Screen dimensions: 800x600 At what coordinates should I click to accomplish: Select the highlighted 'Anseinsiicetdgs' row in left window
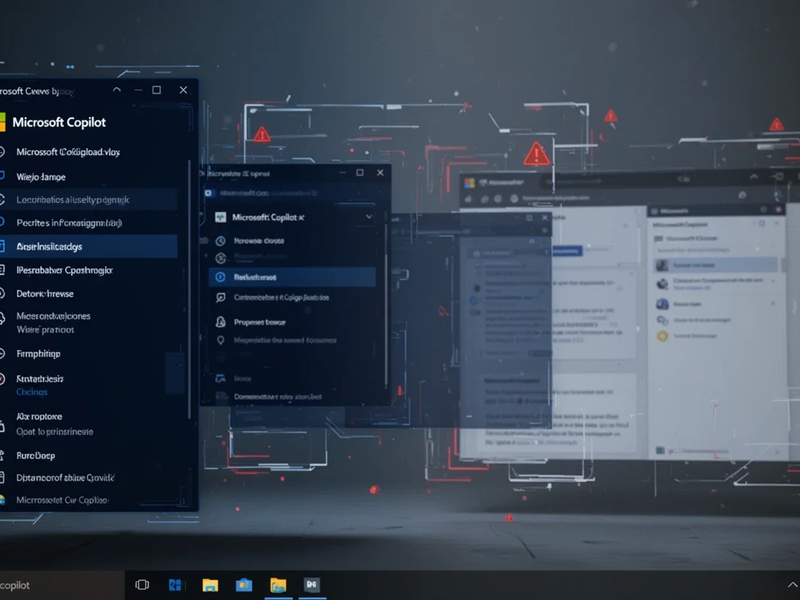(89, 246)
